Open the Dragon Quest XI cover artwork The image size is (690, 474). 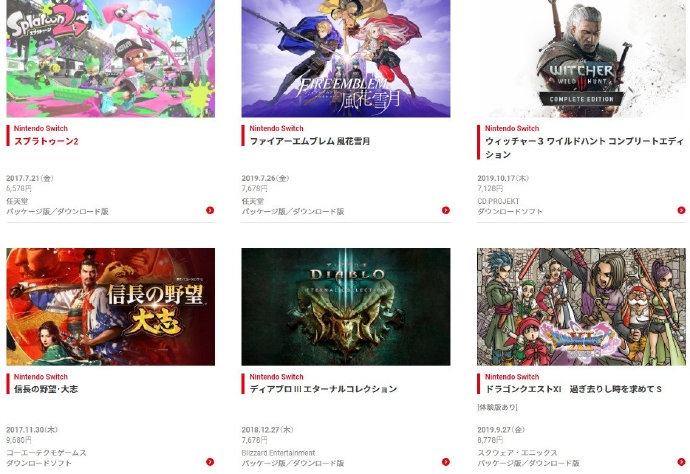[x=581, y=307]
